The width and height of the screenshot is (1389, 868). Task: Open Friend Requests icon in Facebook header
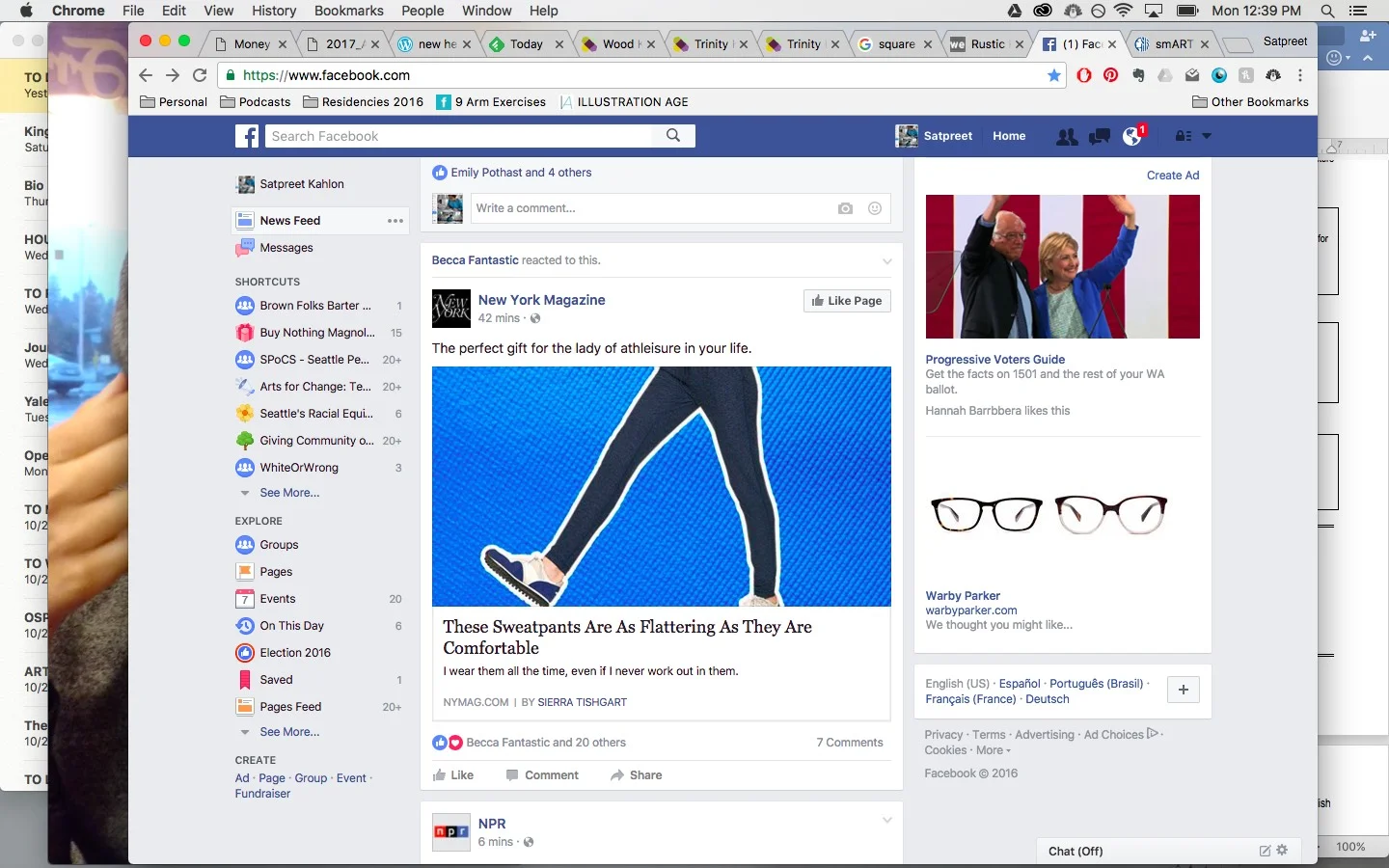point(1067,137)
